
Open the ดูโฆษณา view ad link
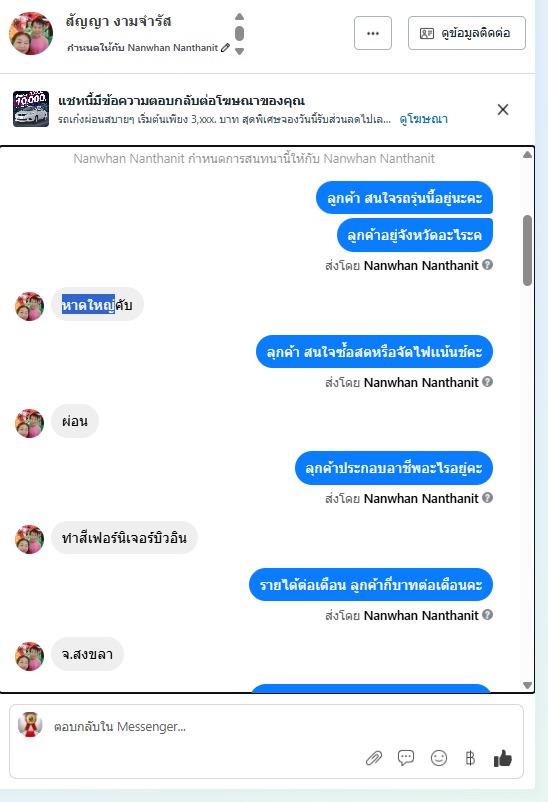424,119
